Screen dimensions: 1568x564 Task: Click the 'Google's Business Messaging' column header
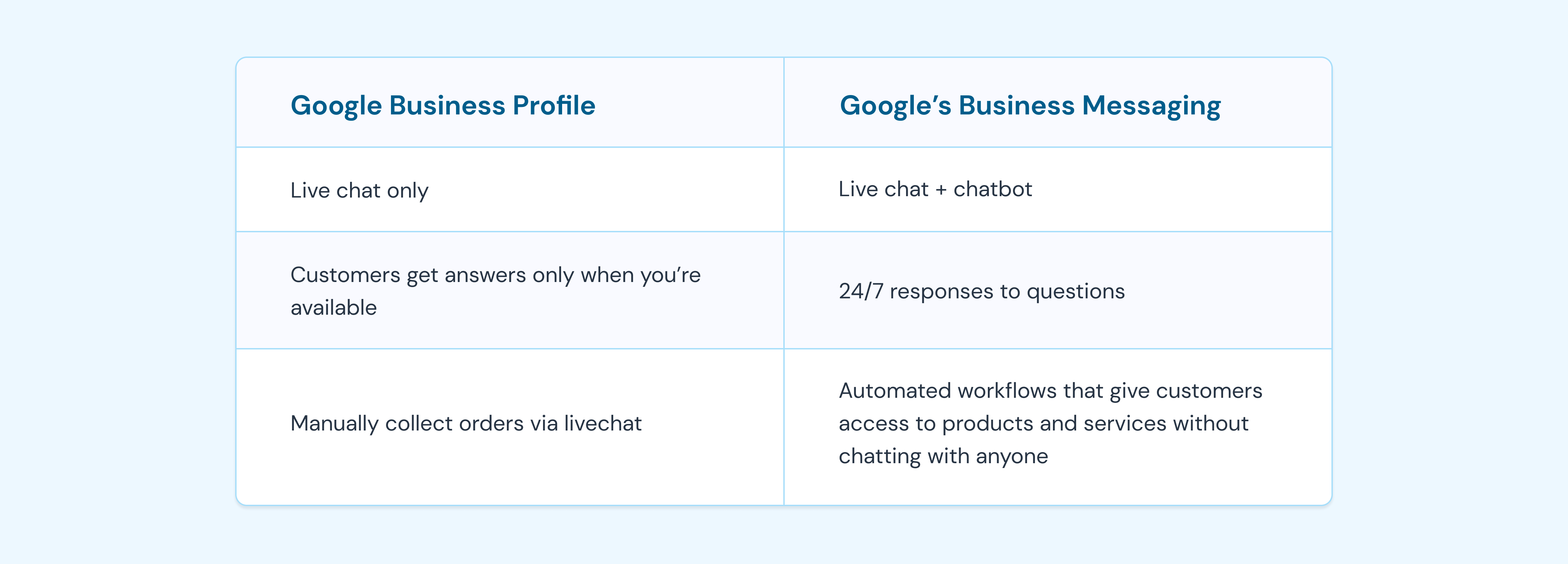1030,106
